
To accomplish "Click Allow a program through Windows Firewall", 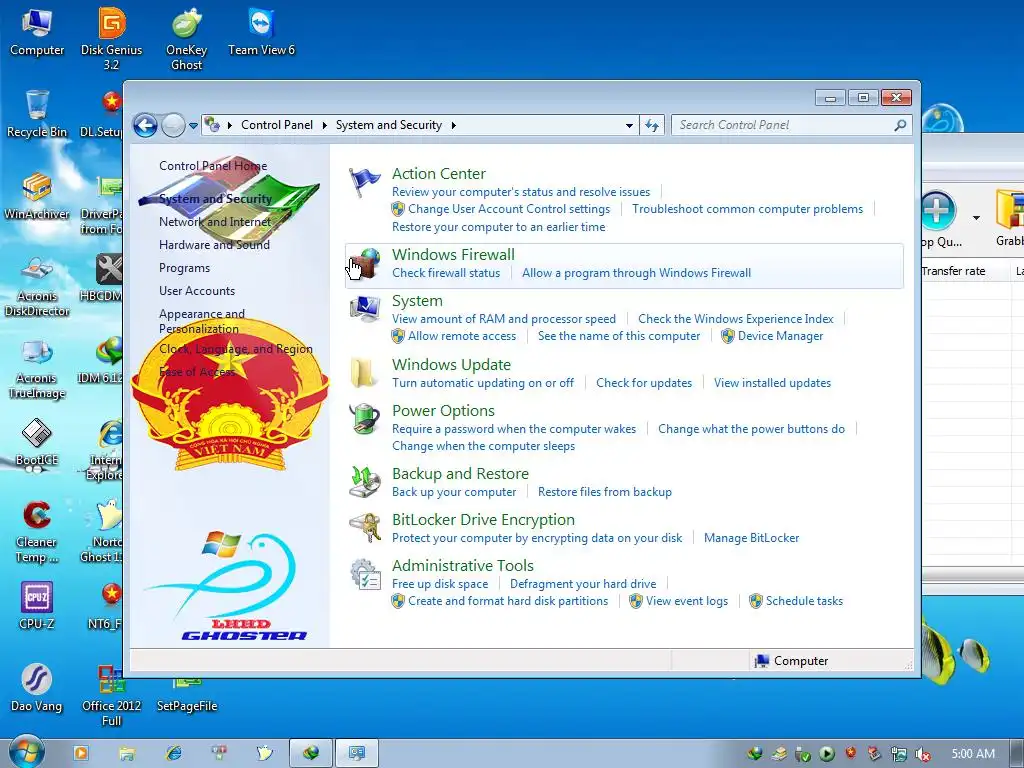I will click(x=636, y=273).
